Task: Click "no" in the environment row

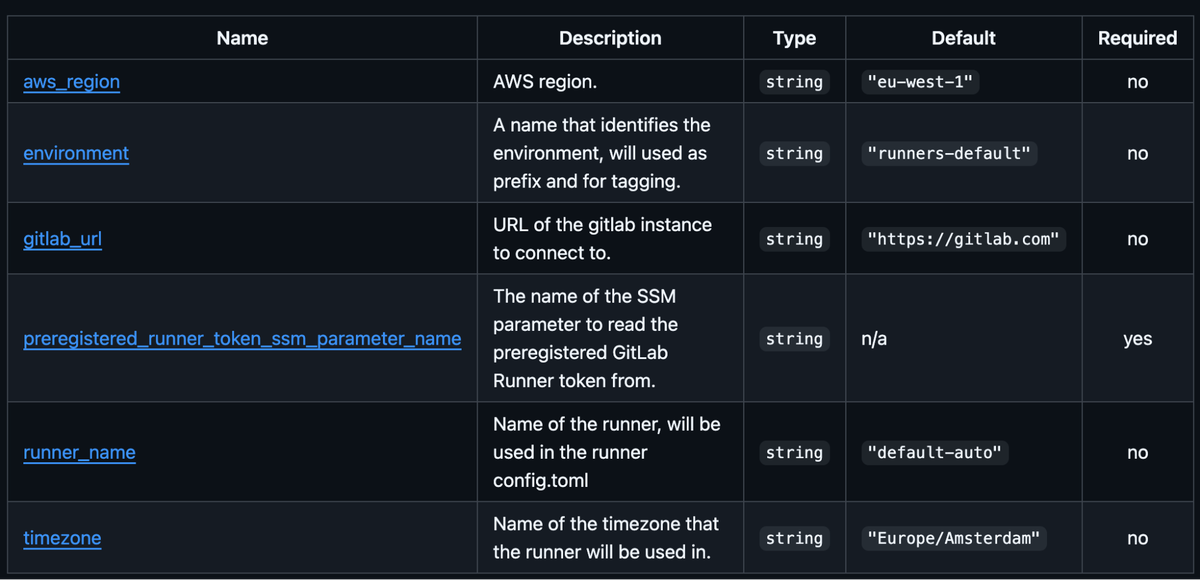Action: (x=1137, y=153)
